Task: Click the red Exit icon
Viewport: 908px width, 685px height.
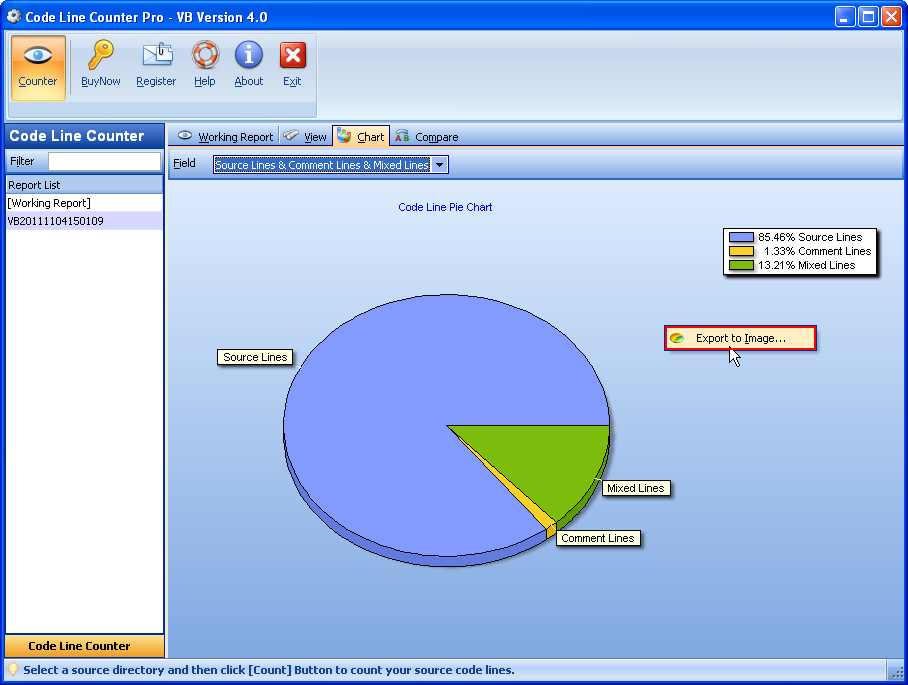Action: [x=292, y=55]
